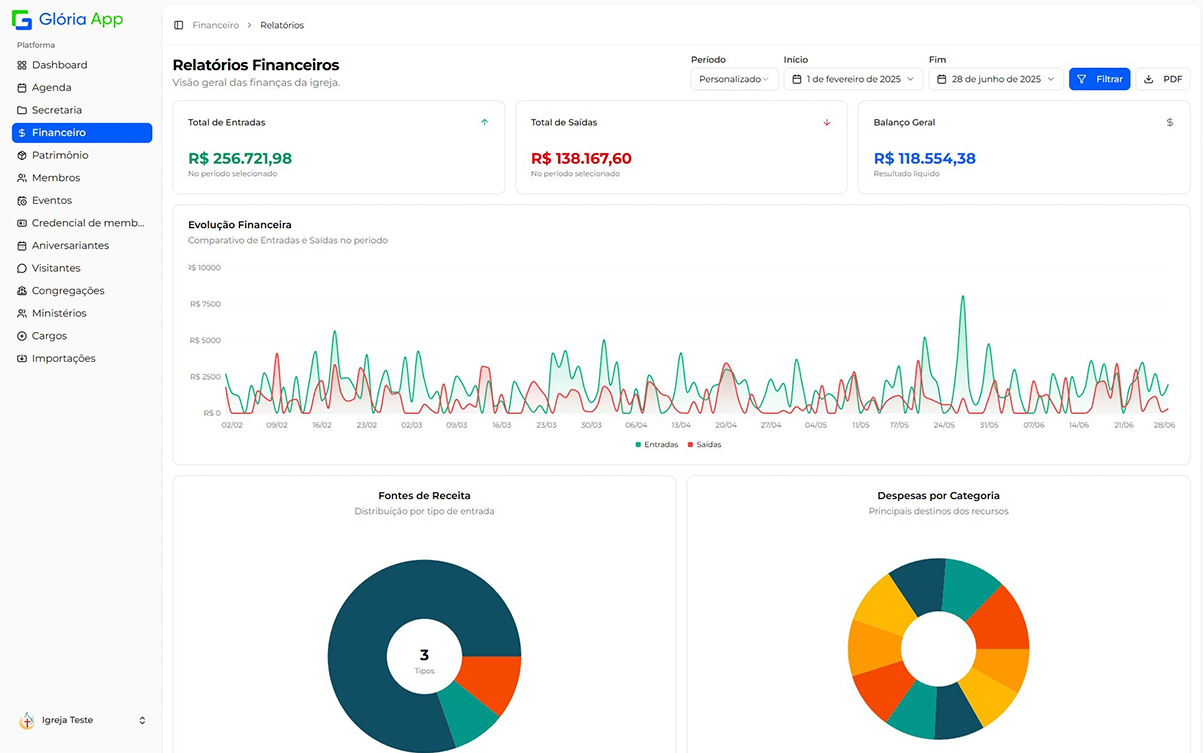Open the Fim date picker
Viewport: 1203px width, 753px height.
995,79
